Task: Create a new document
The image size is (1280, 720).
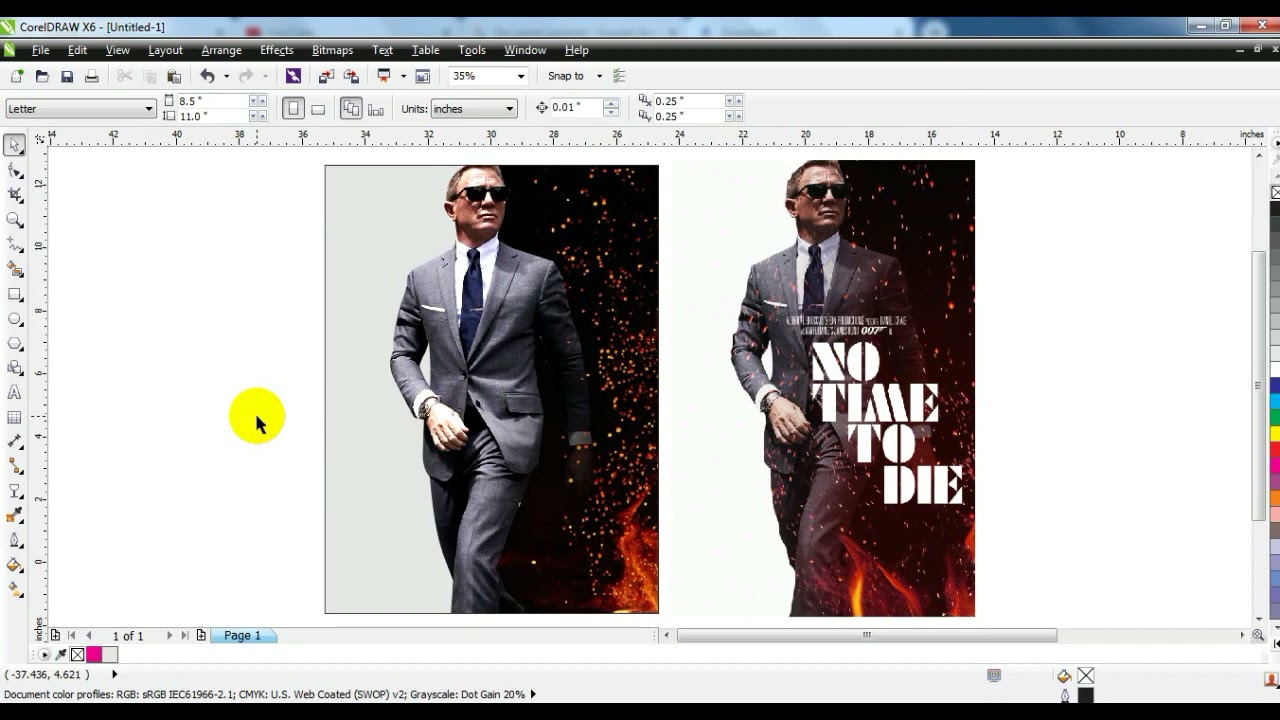Action: tap(17, 76)
